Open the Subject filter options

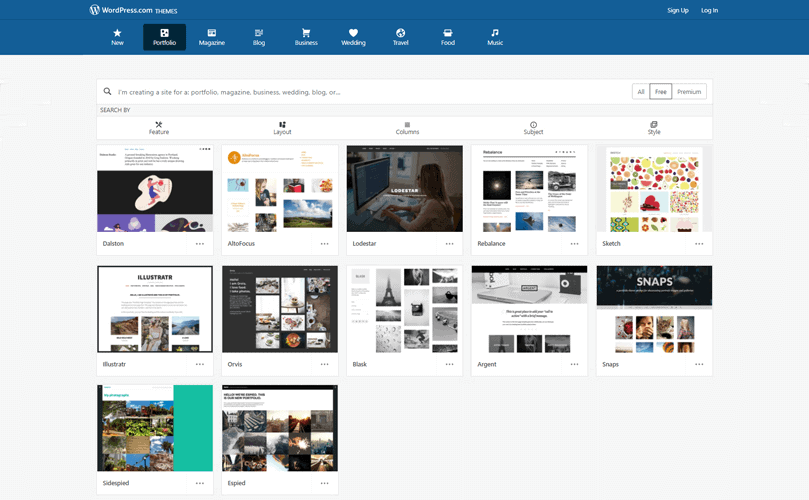click(533, 128)
